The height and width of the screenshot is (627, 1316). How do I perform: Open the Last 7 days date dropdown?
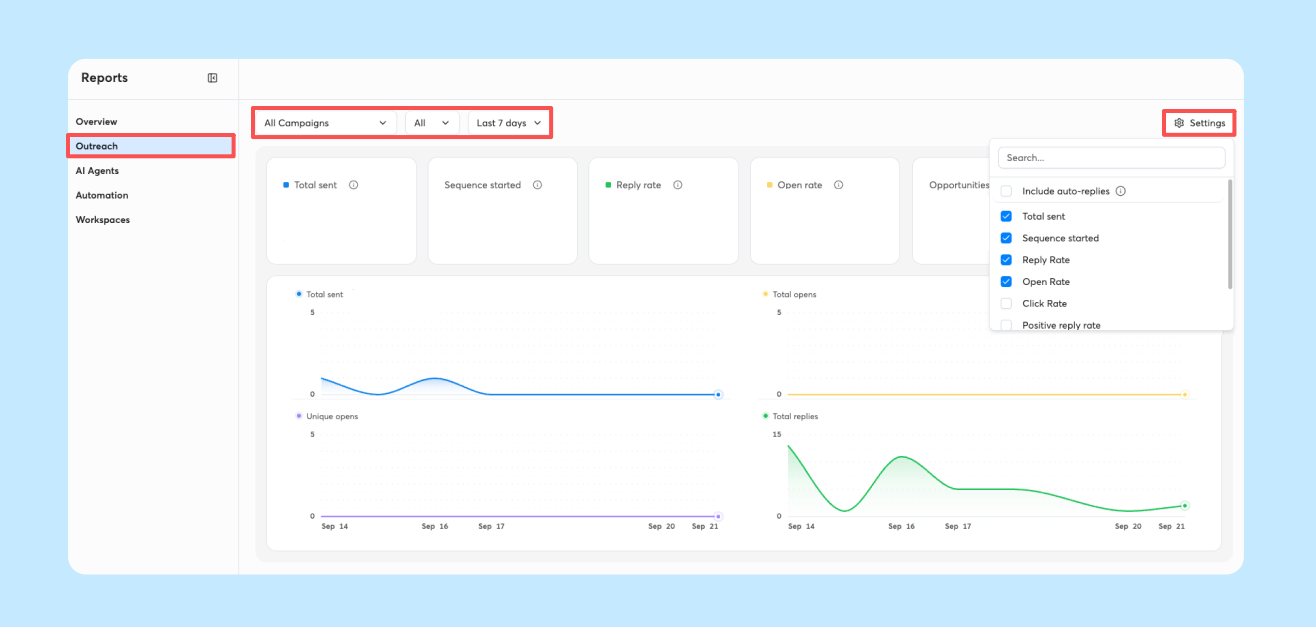click(509, 123)
